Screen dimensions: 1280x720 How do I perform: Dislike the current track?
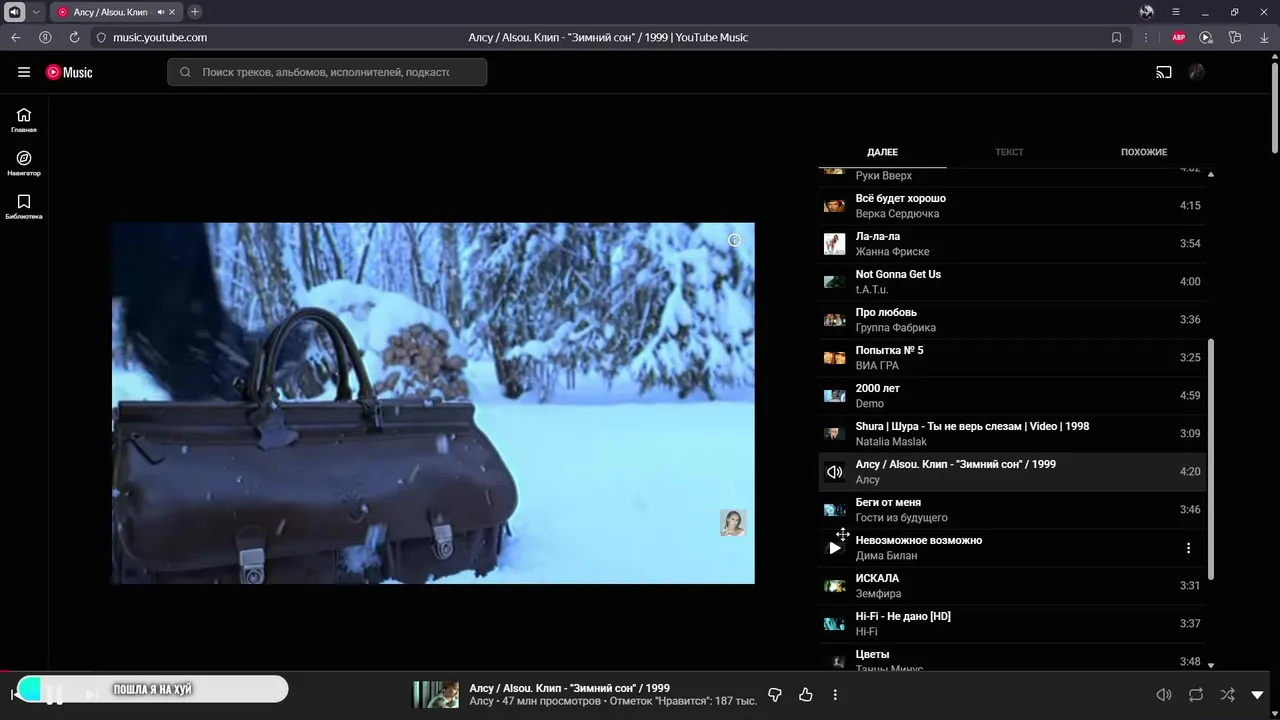point(774,694)
